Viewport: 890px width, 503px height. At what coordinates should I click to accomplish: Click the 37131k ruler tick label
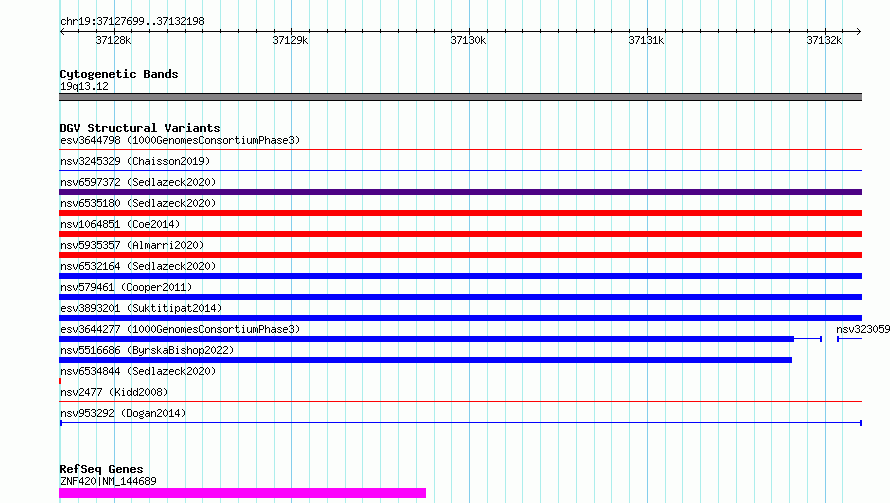[646, 40]
